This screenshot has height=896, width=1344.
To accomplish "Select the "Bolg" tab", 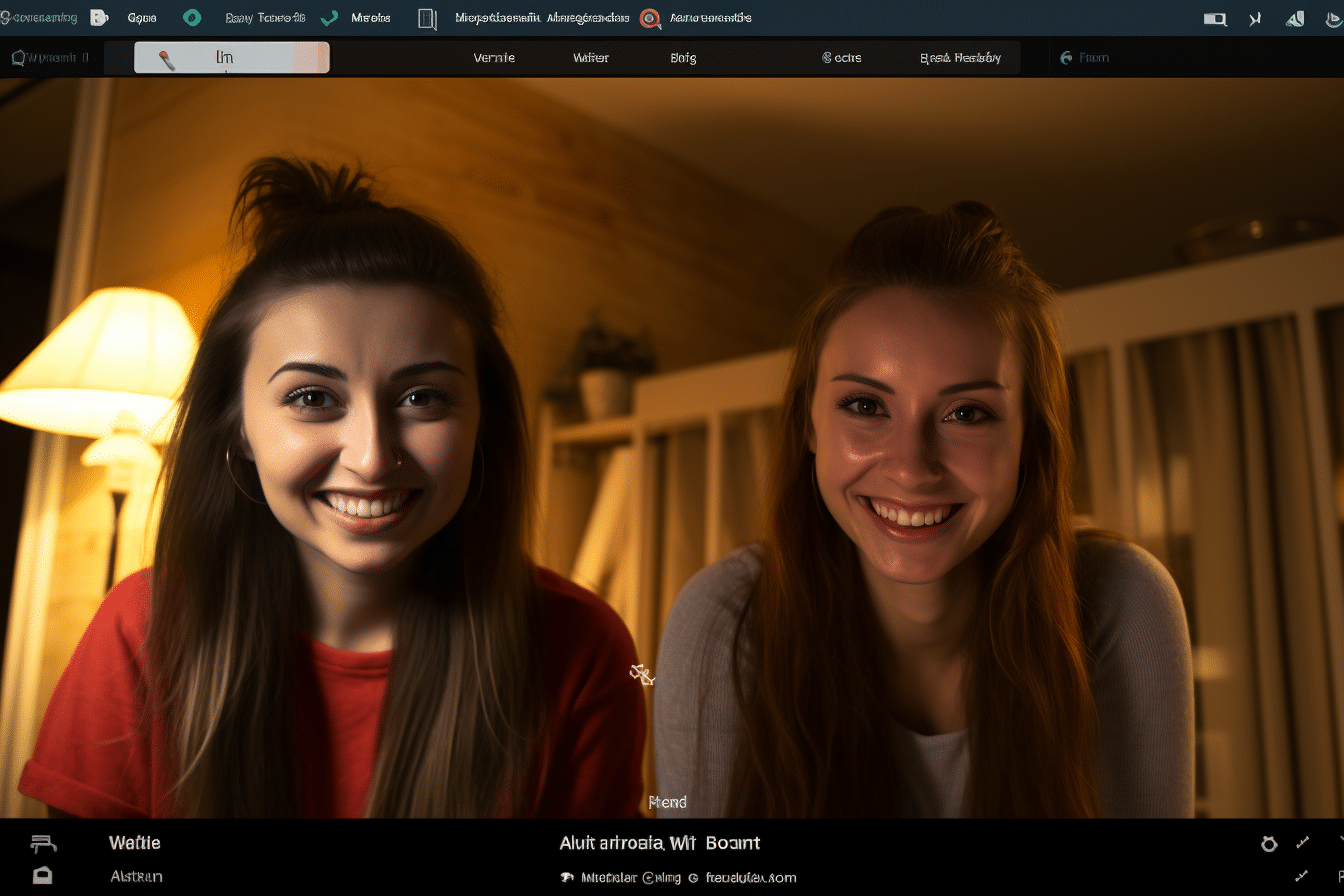I will (x=683, y=58).
